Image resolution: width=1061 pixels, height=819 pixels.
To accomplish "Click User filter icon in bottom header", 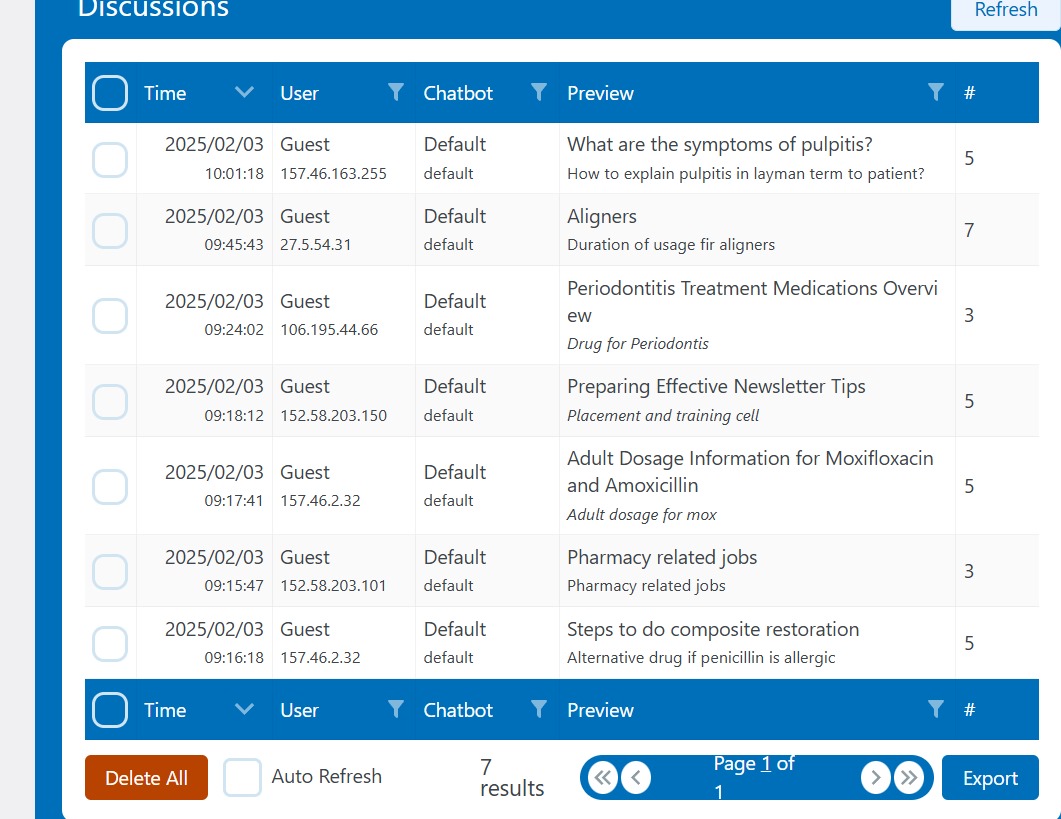I will (396, 710).
